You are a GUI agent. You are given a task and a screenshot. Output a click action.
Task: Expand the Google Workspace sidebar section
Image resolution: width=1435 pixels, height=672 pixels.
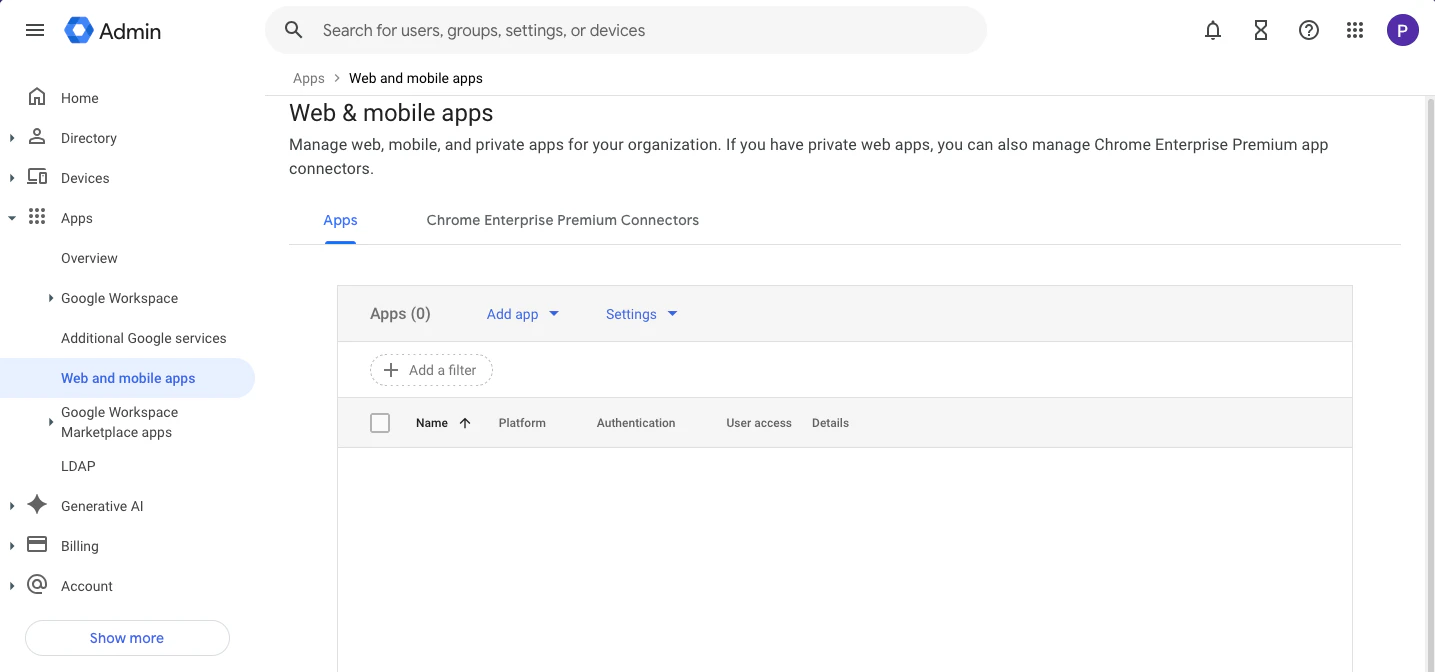pos(51,297)
